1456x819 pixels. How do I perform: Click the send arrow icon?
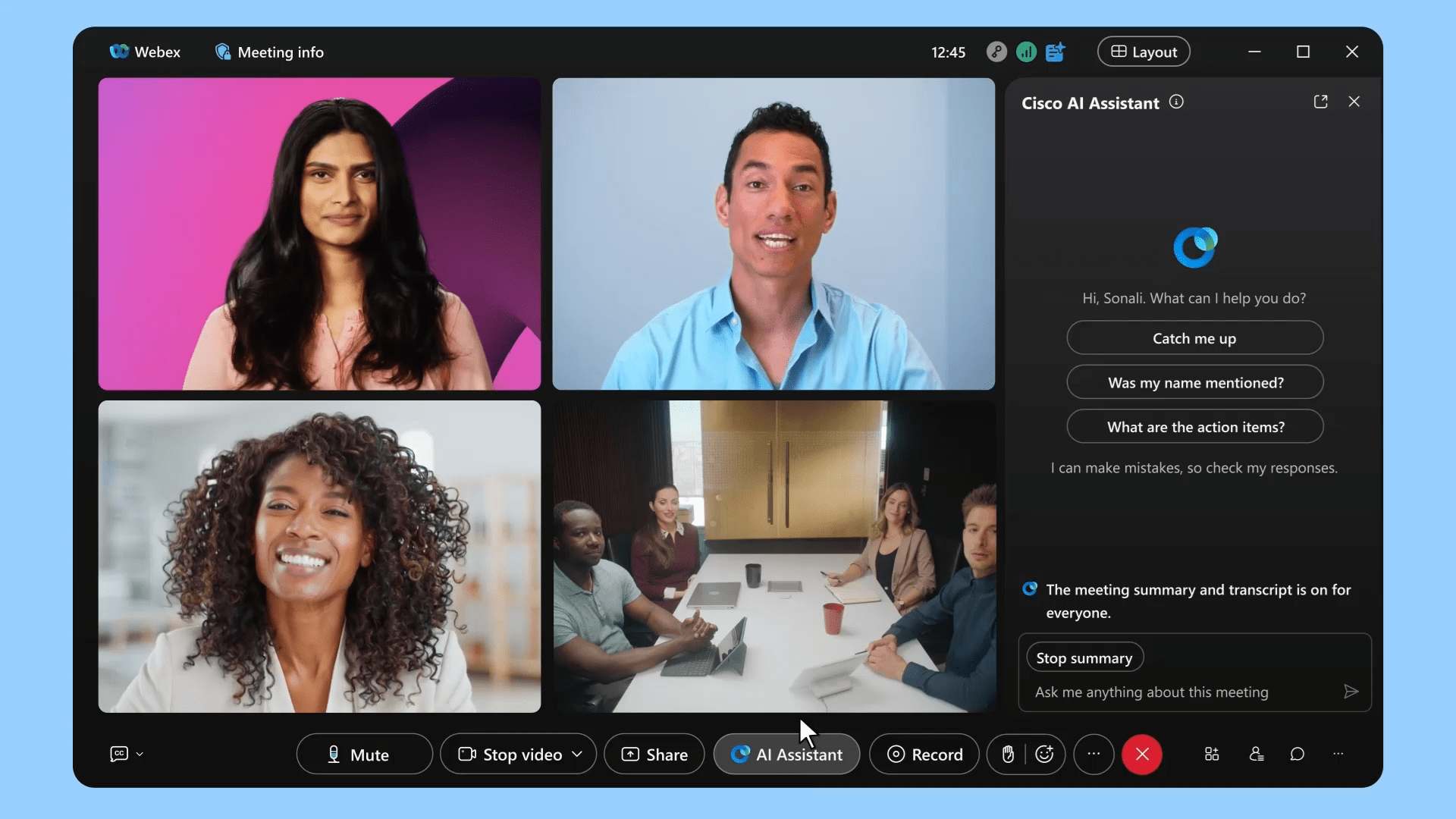pos(1351,691)
